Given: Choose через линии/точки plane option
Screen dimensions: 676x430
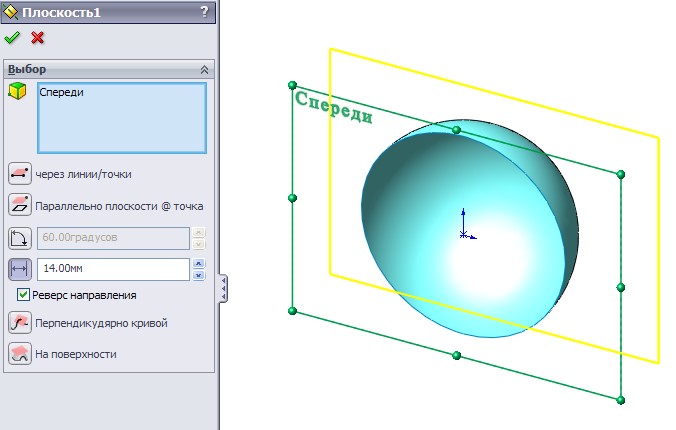Looking at the screenshot, I should click(x=20, y=173).
